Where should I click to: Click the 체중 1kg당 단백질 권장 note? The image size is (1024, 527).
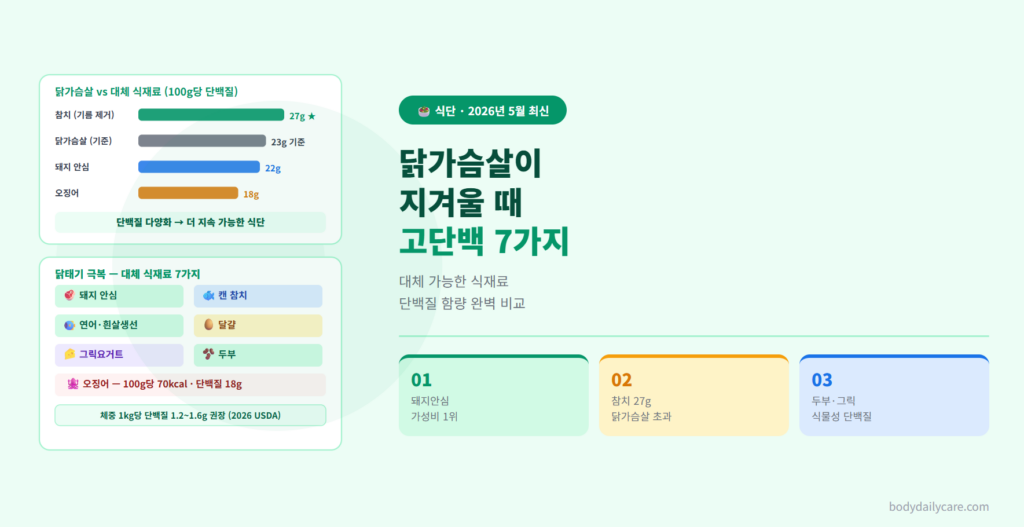(190, 415)
